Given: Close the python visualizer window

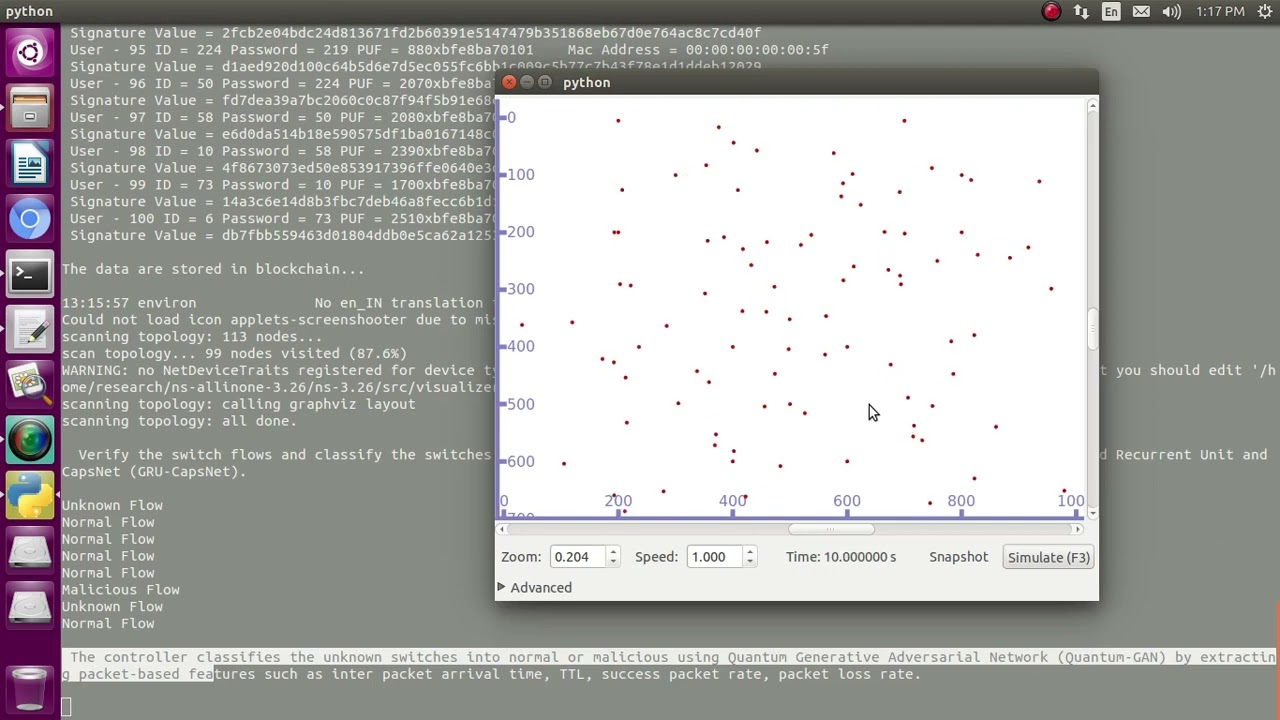Looking at the screenshot, I should (x=509, y=82).
